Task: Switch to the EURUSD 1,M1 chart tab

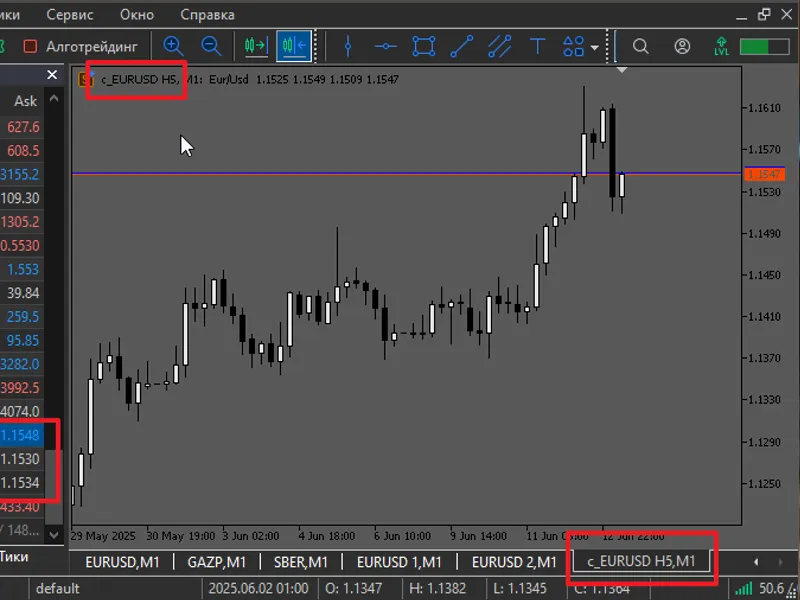Action: click(399, 562)
